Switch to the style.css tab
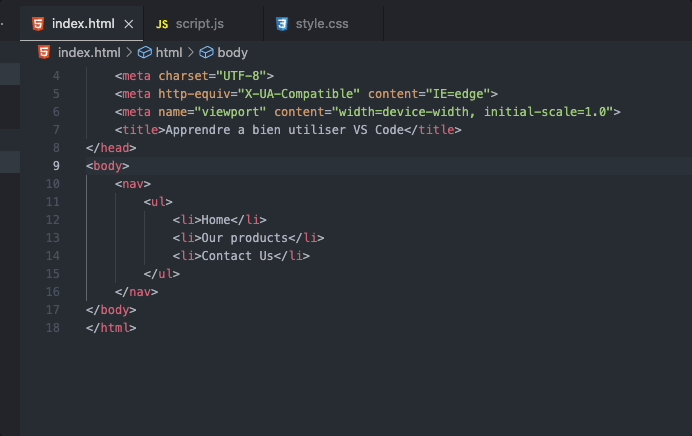This screenshot has height=436, width=692. [323, 24]
